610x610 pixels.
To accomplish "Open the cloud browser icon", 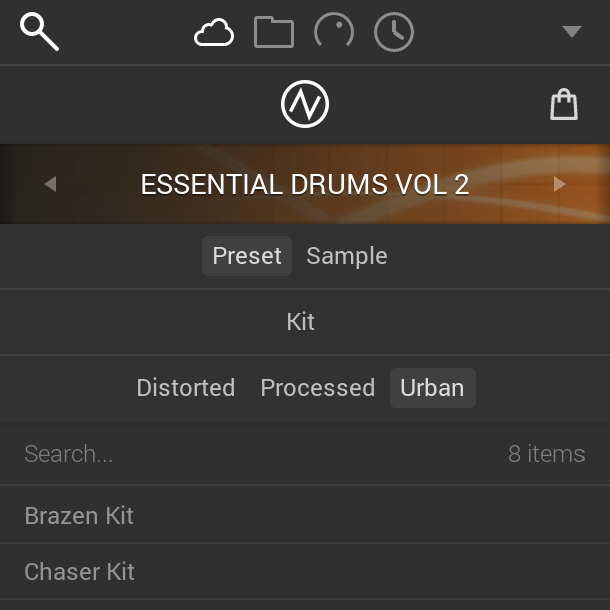I will (x=214, y=32).
